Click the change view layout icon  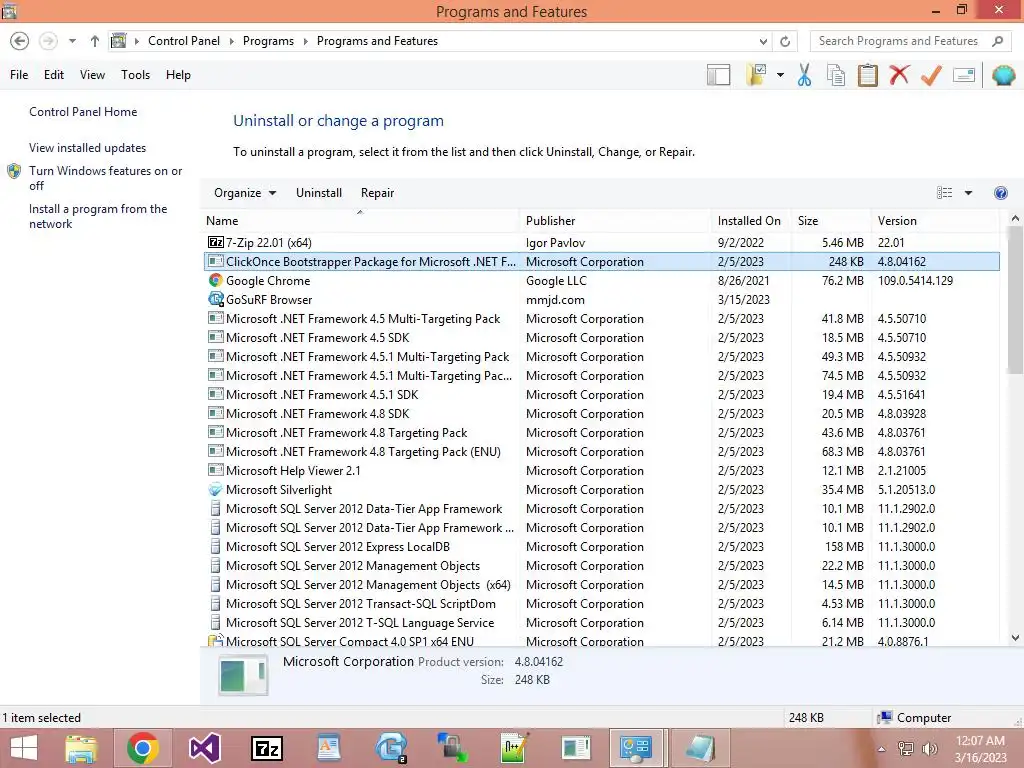coord(944,193)
